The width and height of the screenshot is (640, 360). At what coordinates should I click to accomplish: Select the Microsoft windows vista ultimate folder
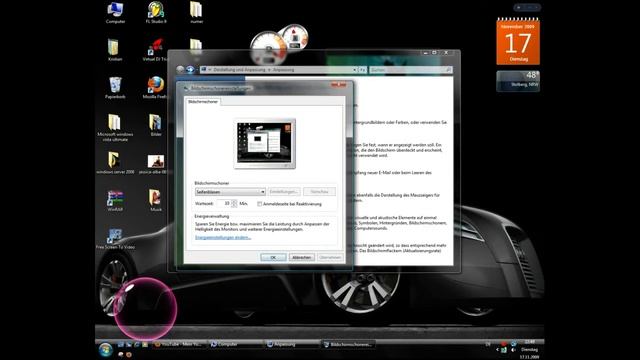[115, 127]
